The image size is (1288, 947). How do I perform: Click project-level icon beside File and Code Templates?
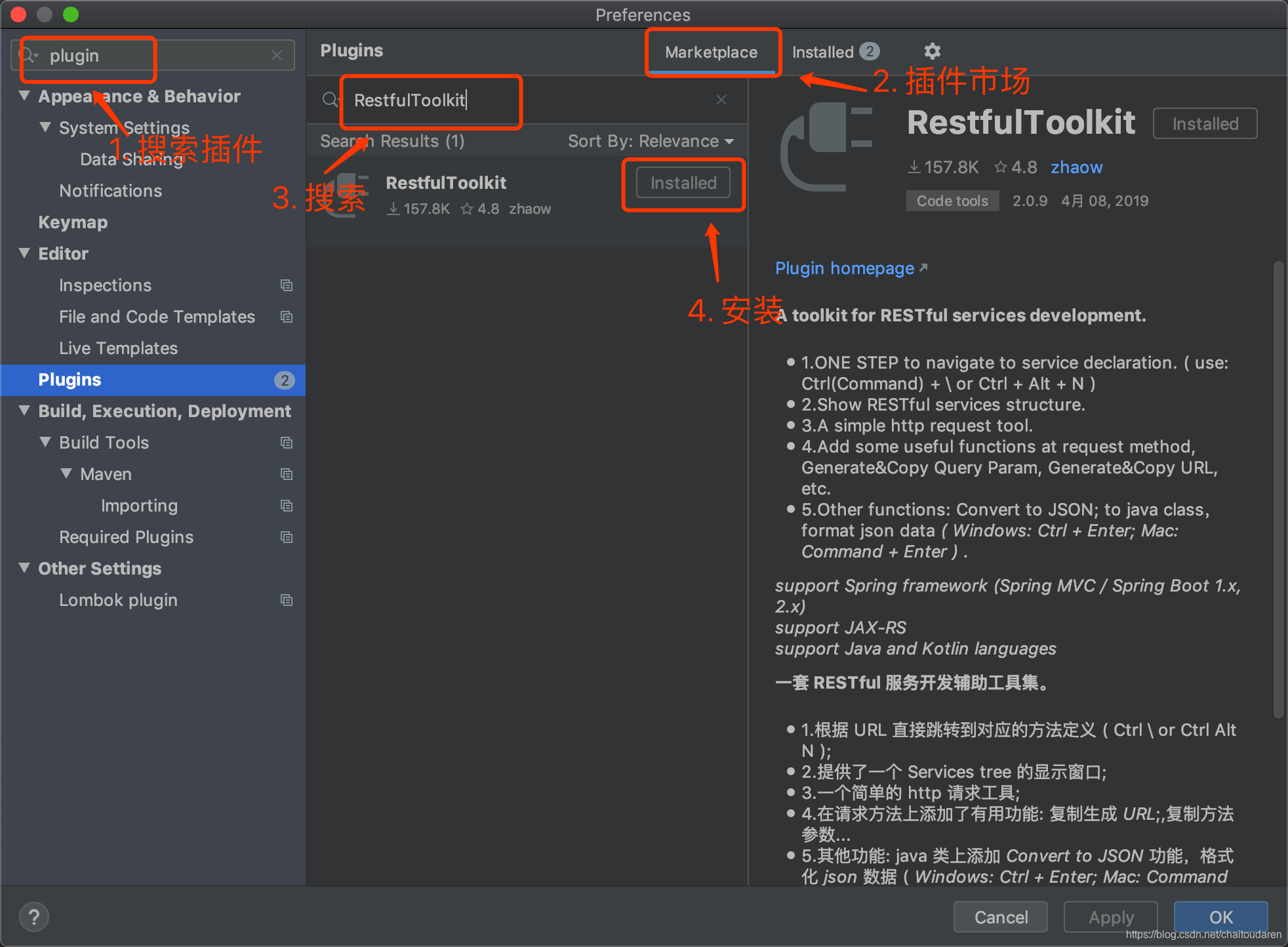287,317
